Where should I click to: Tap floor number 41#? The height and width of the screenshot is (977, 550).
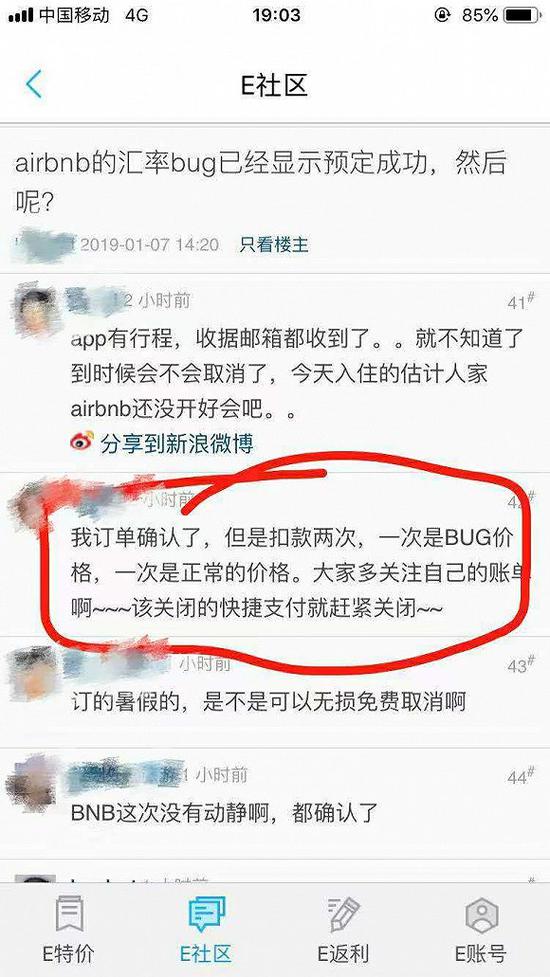(521, 302)
